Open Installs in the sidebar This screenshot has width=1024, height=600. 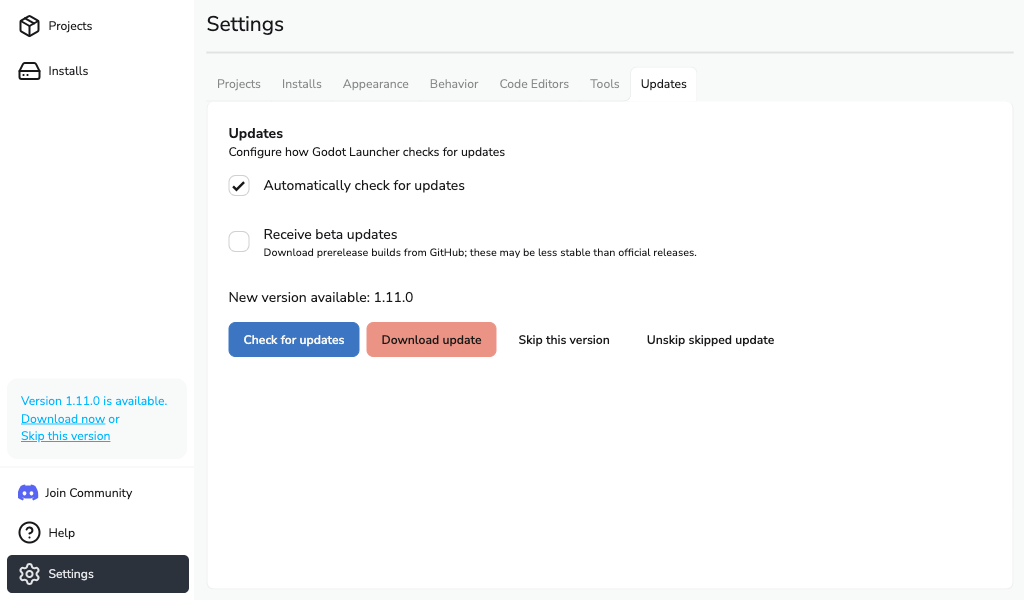(x=98, y=71)
